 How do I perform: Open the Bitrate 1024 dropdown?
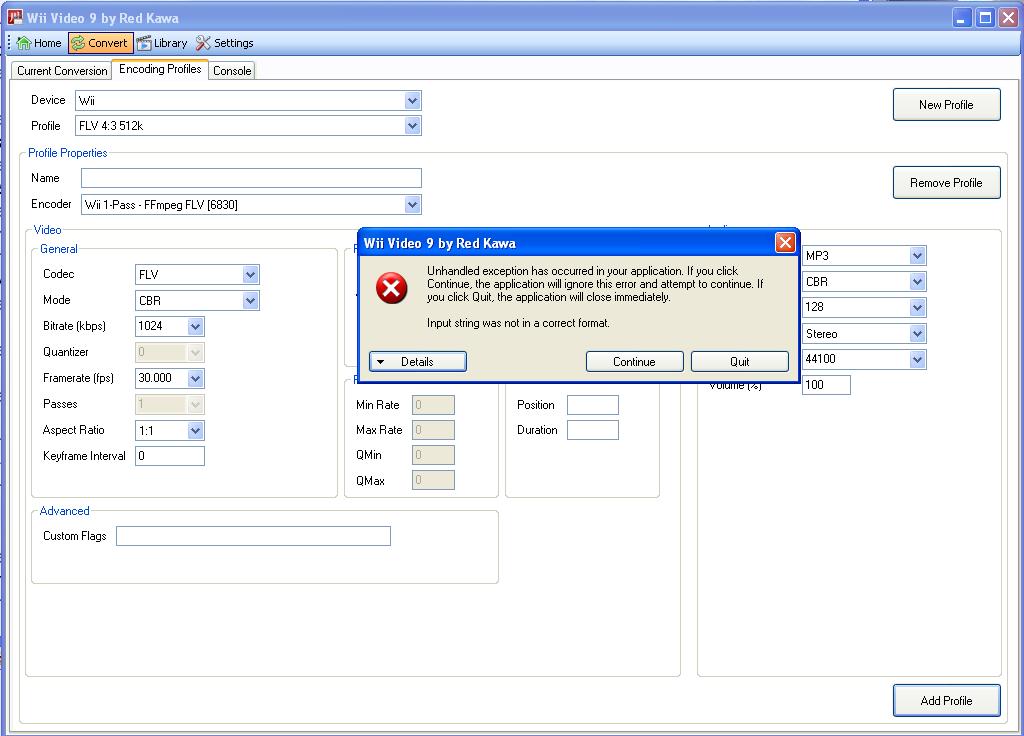point(195,326)
